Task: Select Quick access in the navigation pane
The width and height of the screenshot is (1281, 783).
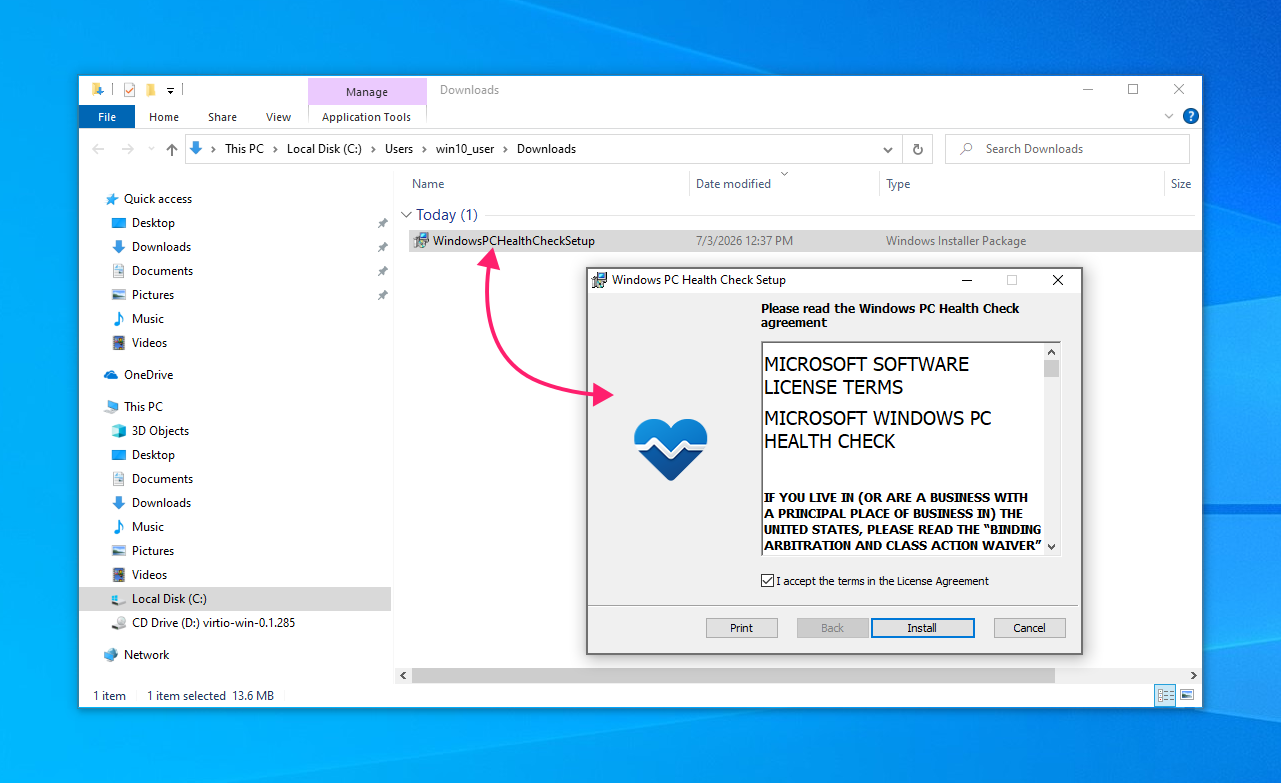Action: point(158,199)
